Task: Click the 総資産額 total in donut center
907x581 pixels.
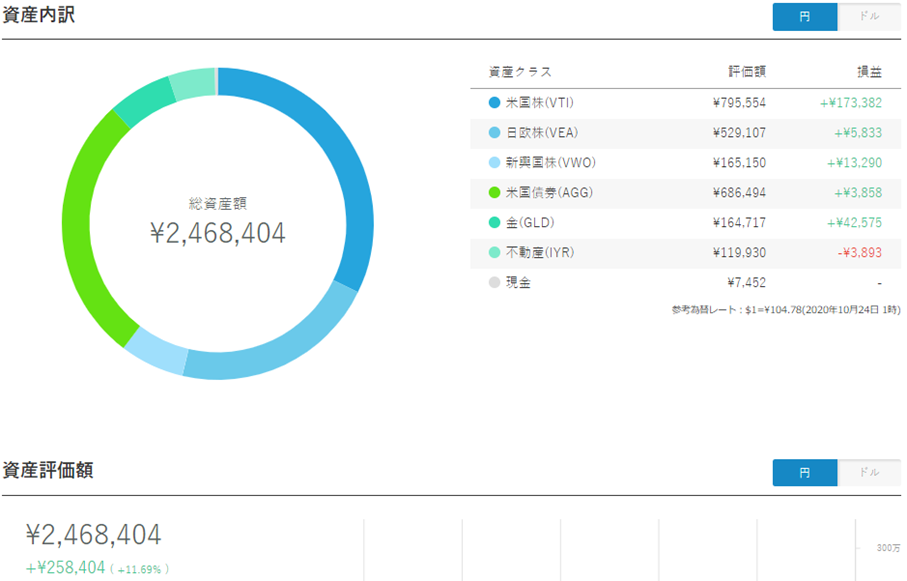Action: tap(217, 232)
